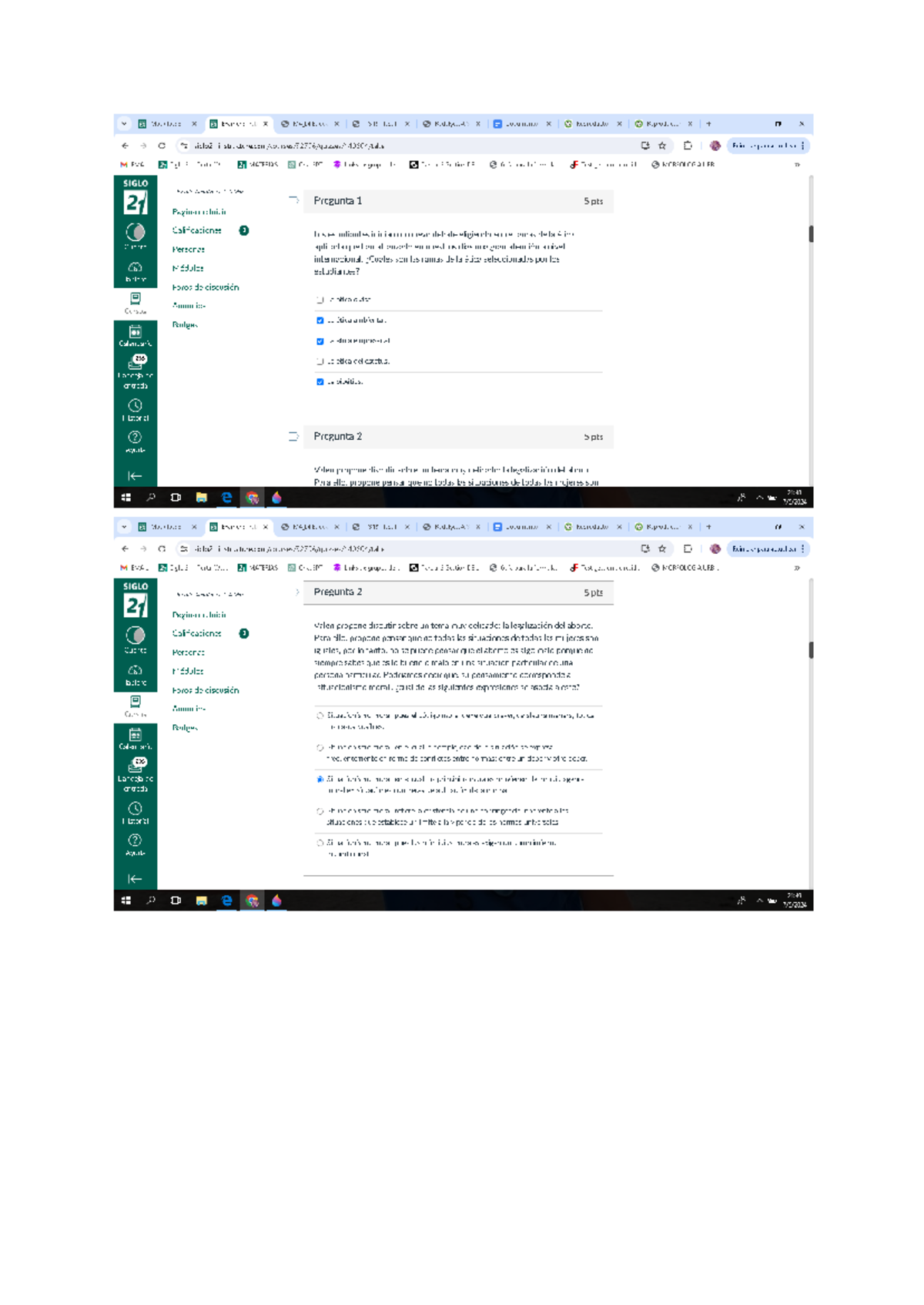Open Calendario icon in upper screenshot sidebar
The height and width of the screenshot is (1305, 924).
tap(135, 335)
